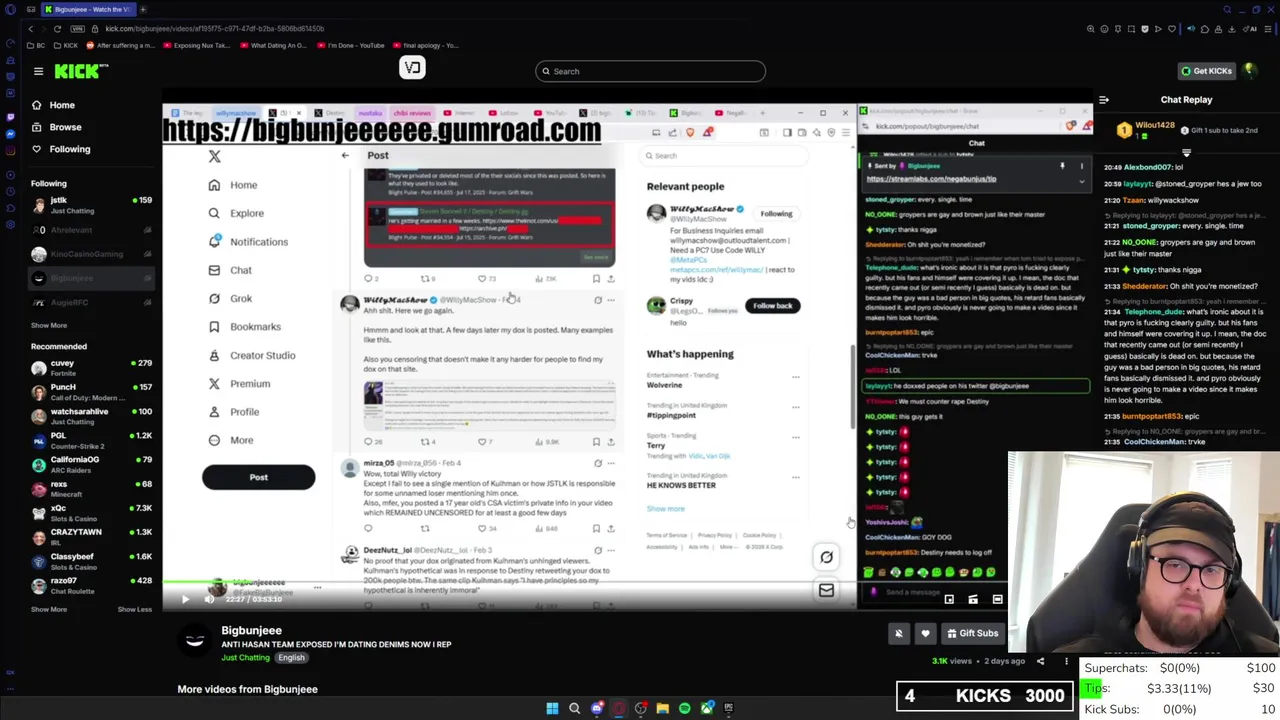Open rexs Minecraft channel
This screenshot has height=720, width=1280.
coord(91,489)
